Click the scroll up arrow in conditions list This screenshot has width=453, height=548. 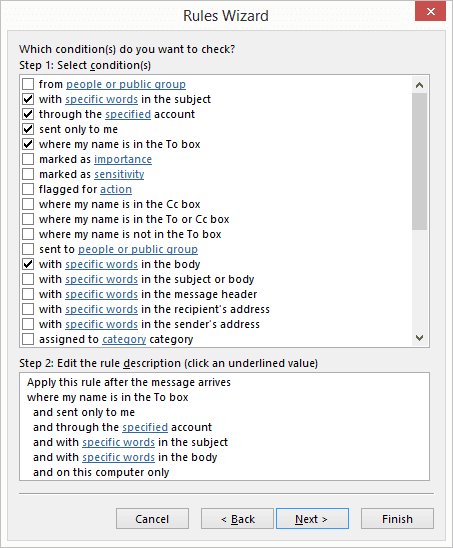[419, 85]
